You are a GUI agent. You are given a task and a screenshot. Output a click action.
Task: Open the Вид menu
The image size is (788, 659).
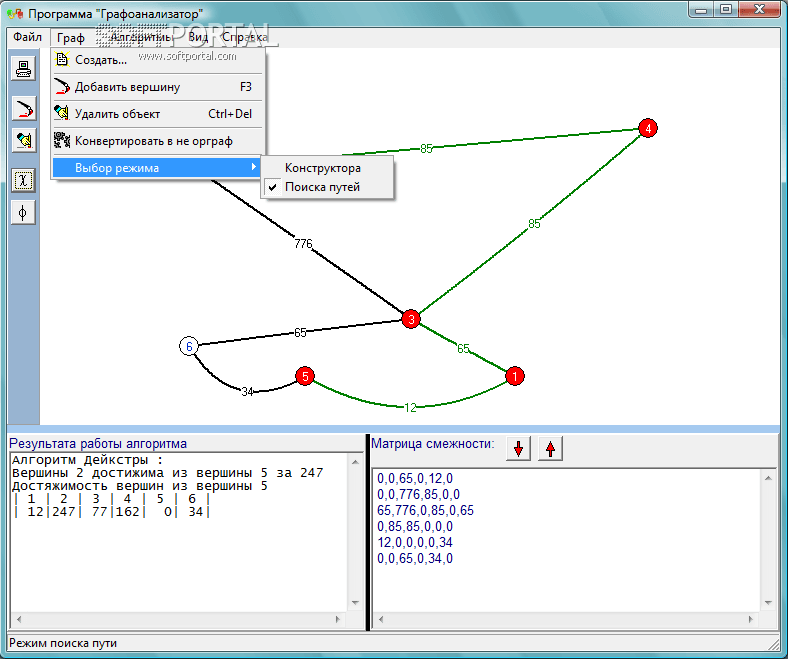[x=198, y=37]
